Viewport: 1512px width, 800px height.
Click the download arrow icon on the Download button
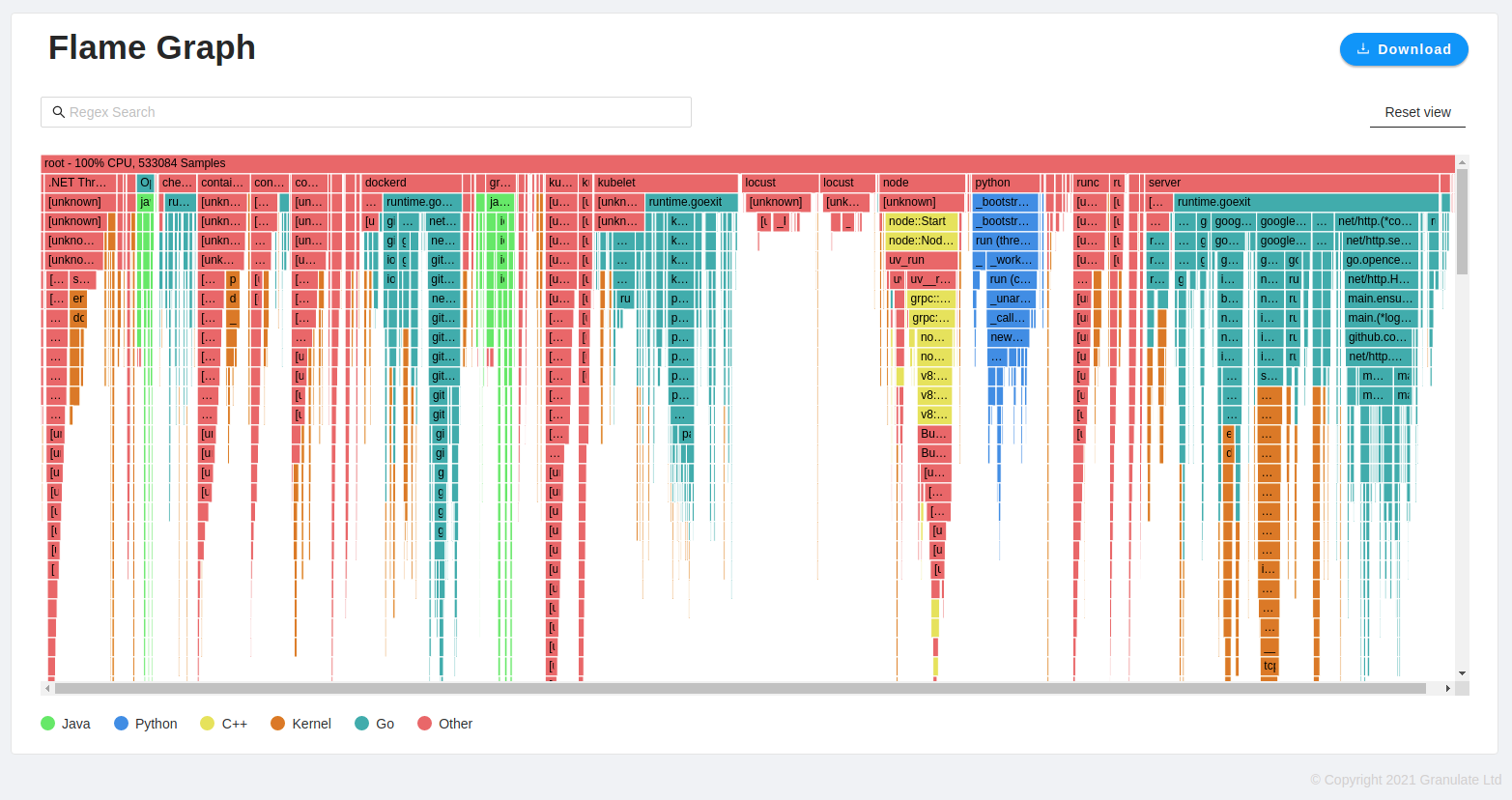point(1363,48)
